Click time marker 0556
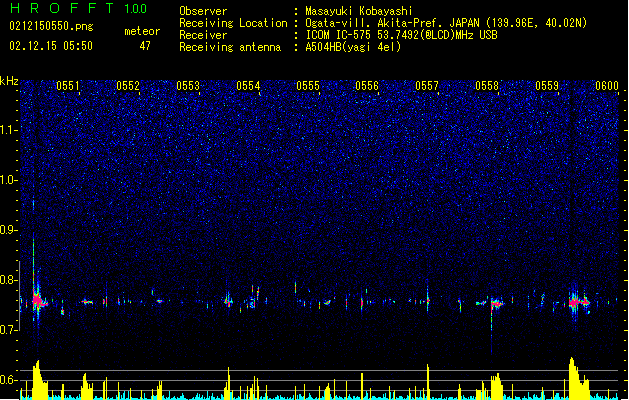Screen dimensions: 629x400 367,86
